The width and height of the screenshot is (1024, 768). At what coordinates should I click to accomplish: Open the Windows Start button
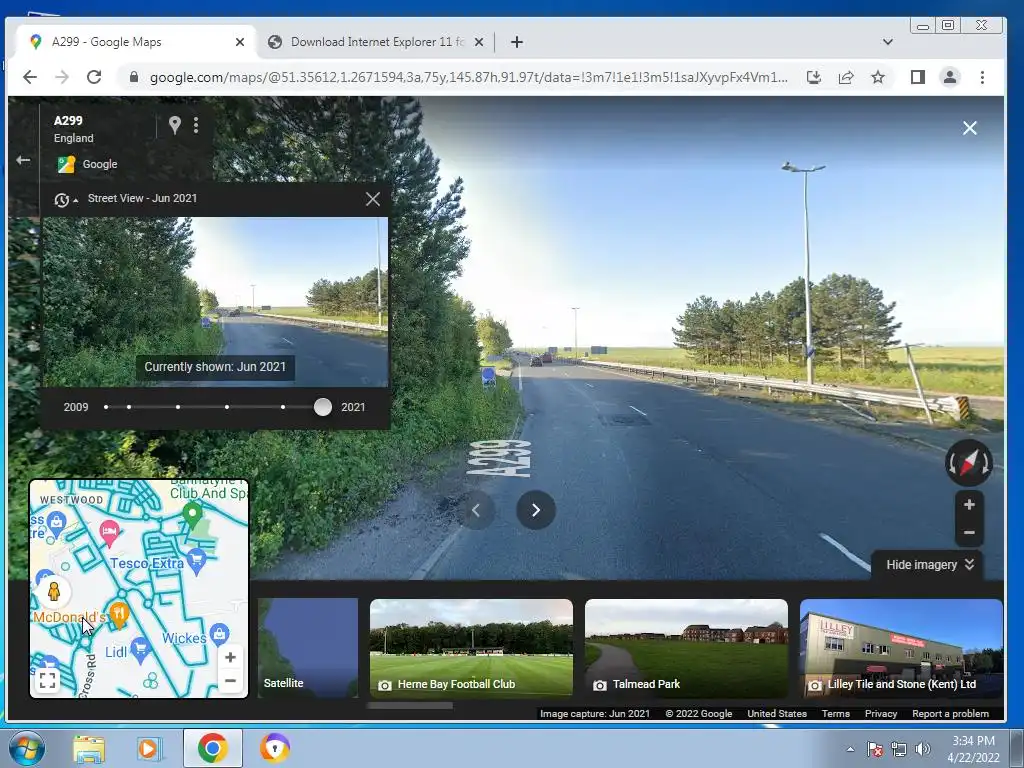26,748
